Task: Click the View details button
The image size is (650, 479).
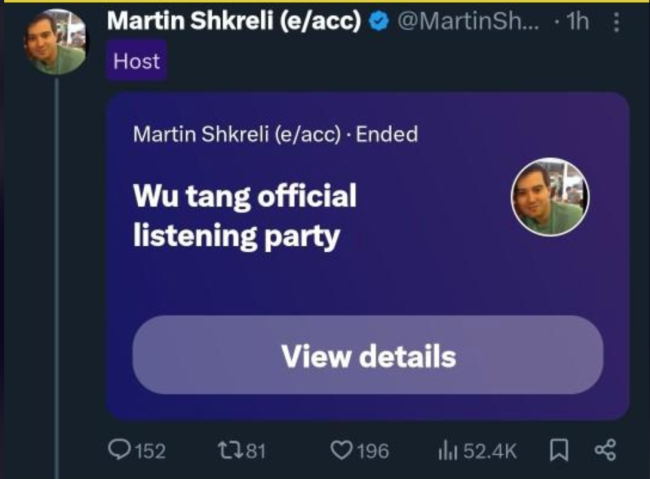Action: pos(367,356)
